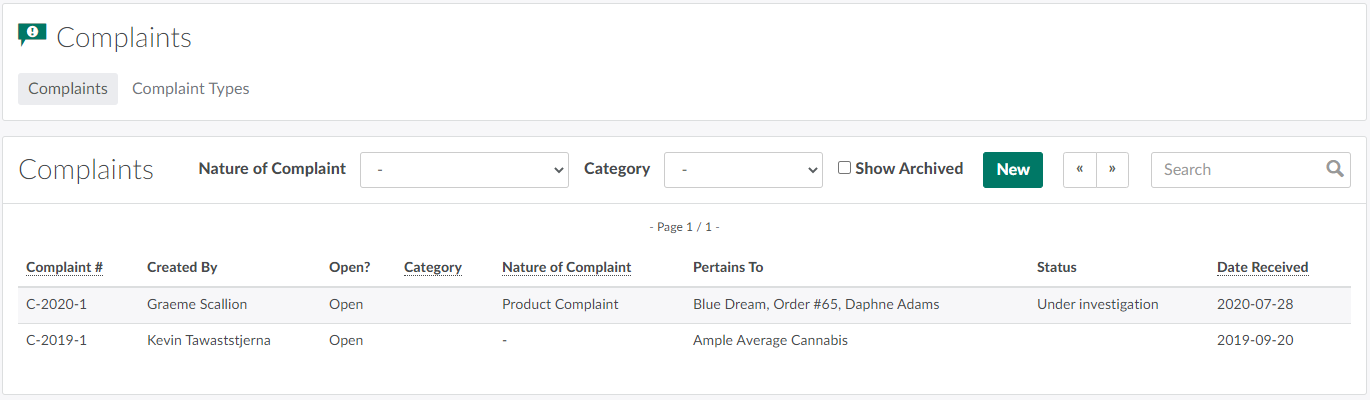This screenshot has width=1370, height=400.
Task: Open the Nature of Complaint dropdown
Action: coord(464,170)
